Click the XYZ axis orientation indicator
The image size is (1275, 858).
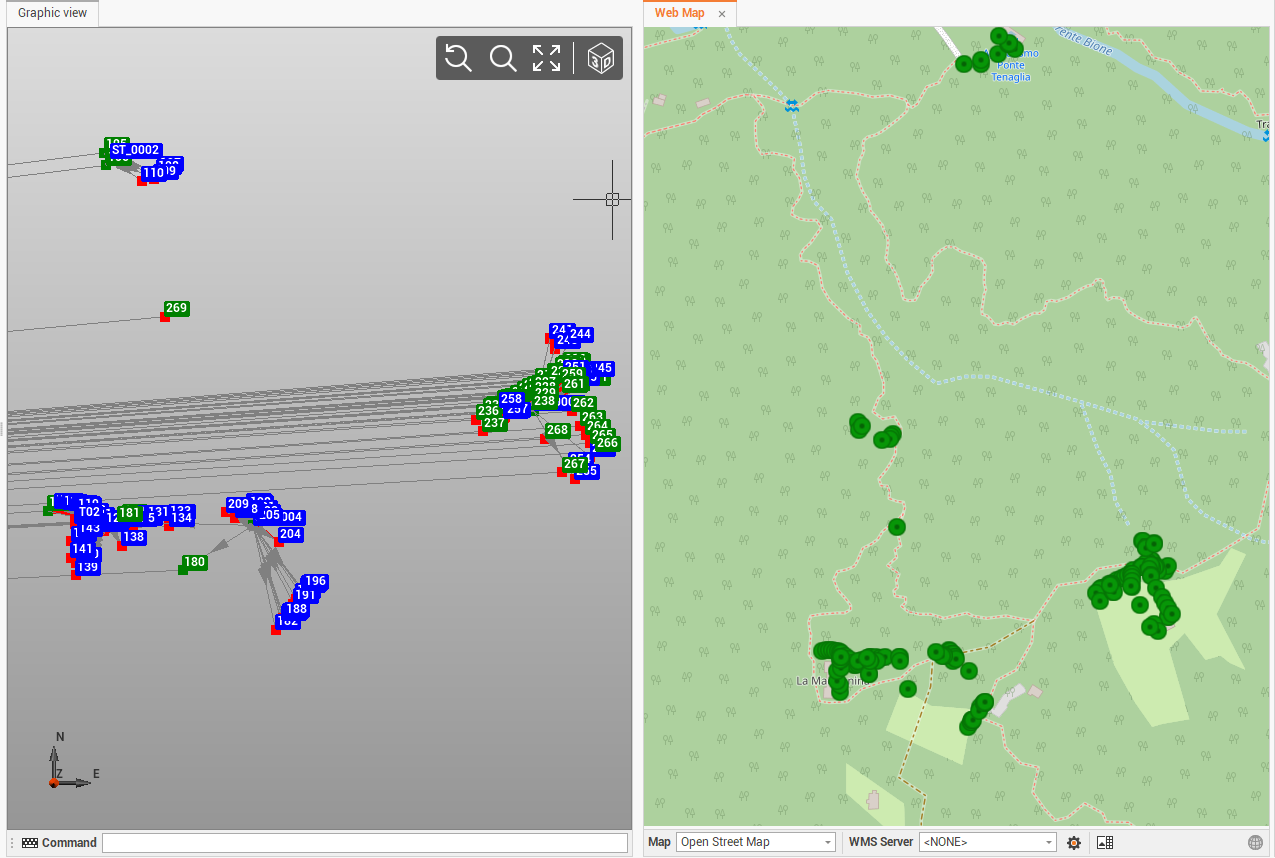[67, 767]
